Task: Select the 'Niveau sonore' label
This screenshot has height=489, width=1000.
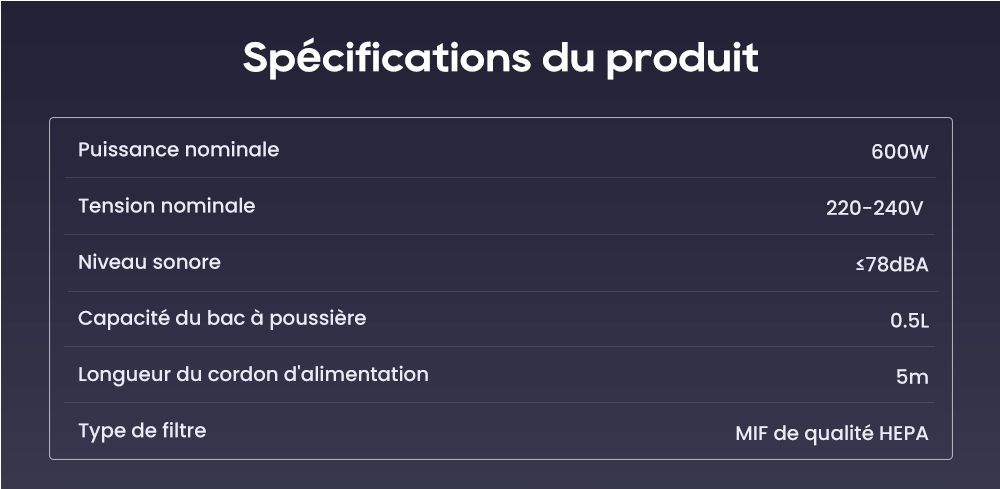Action: pos(149,262)
